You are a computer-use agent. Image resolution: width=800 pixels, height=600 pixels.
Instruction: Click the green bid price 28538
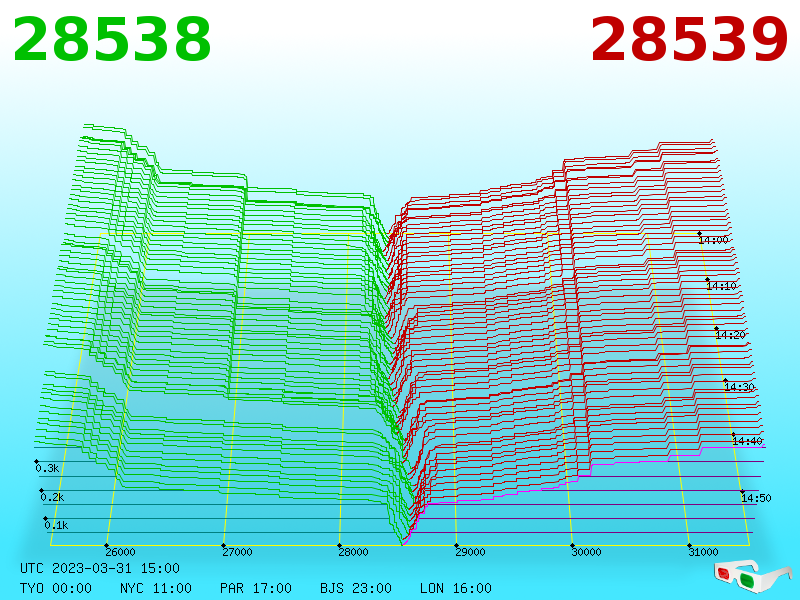tap(112, 40)
